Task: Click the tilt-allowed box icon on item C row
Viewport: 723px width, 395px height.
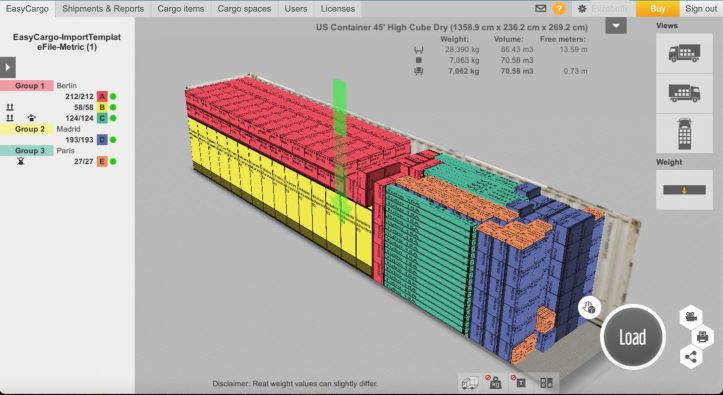Action: (31, 118)
